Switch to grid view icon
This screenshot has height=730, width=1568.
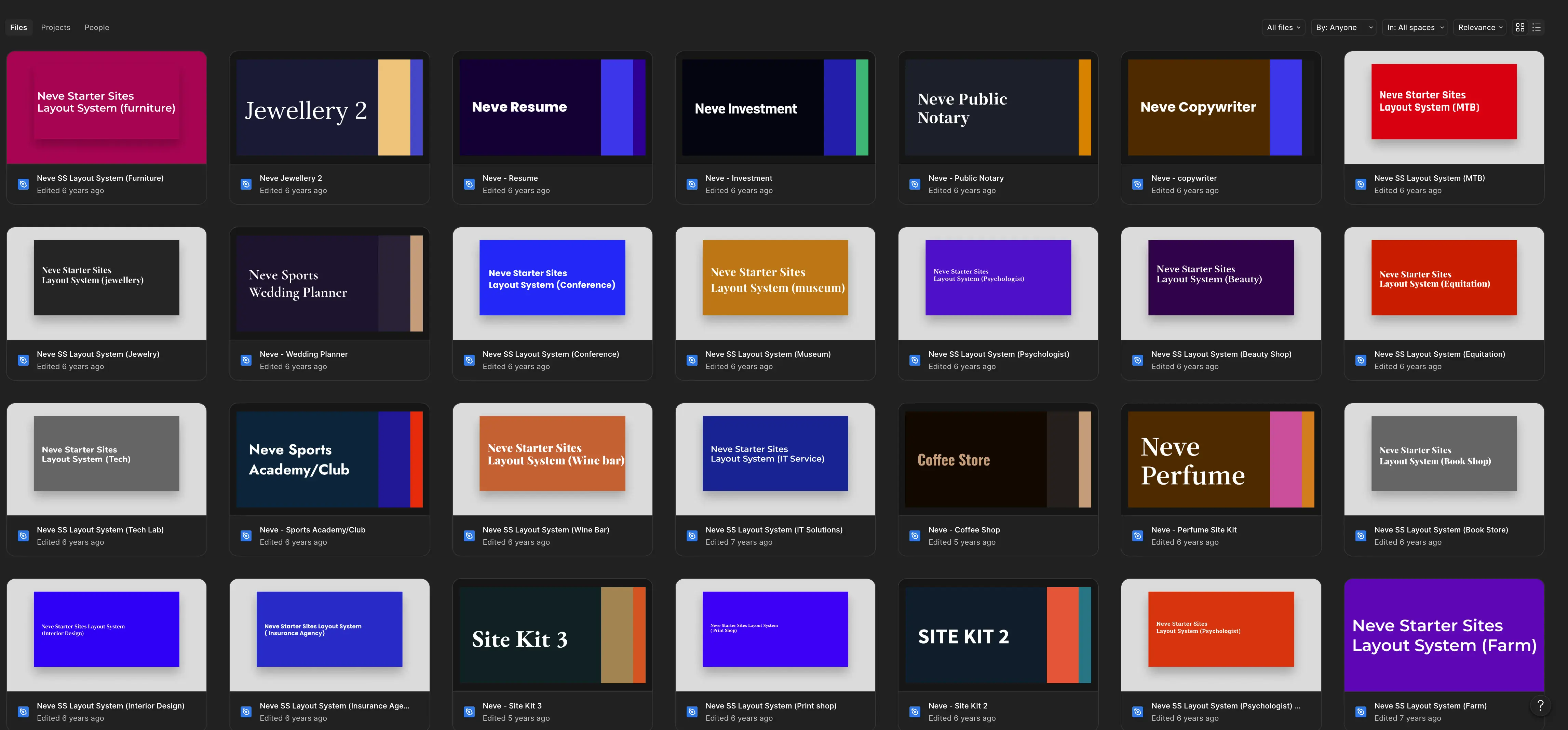pyautogui.click(x=1520, y=27)
